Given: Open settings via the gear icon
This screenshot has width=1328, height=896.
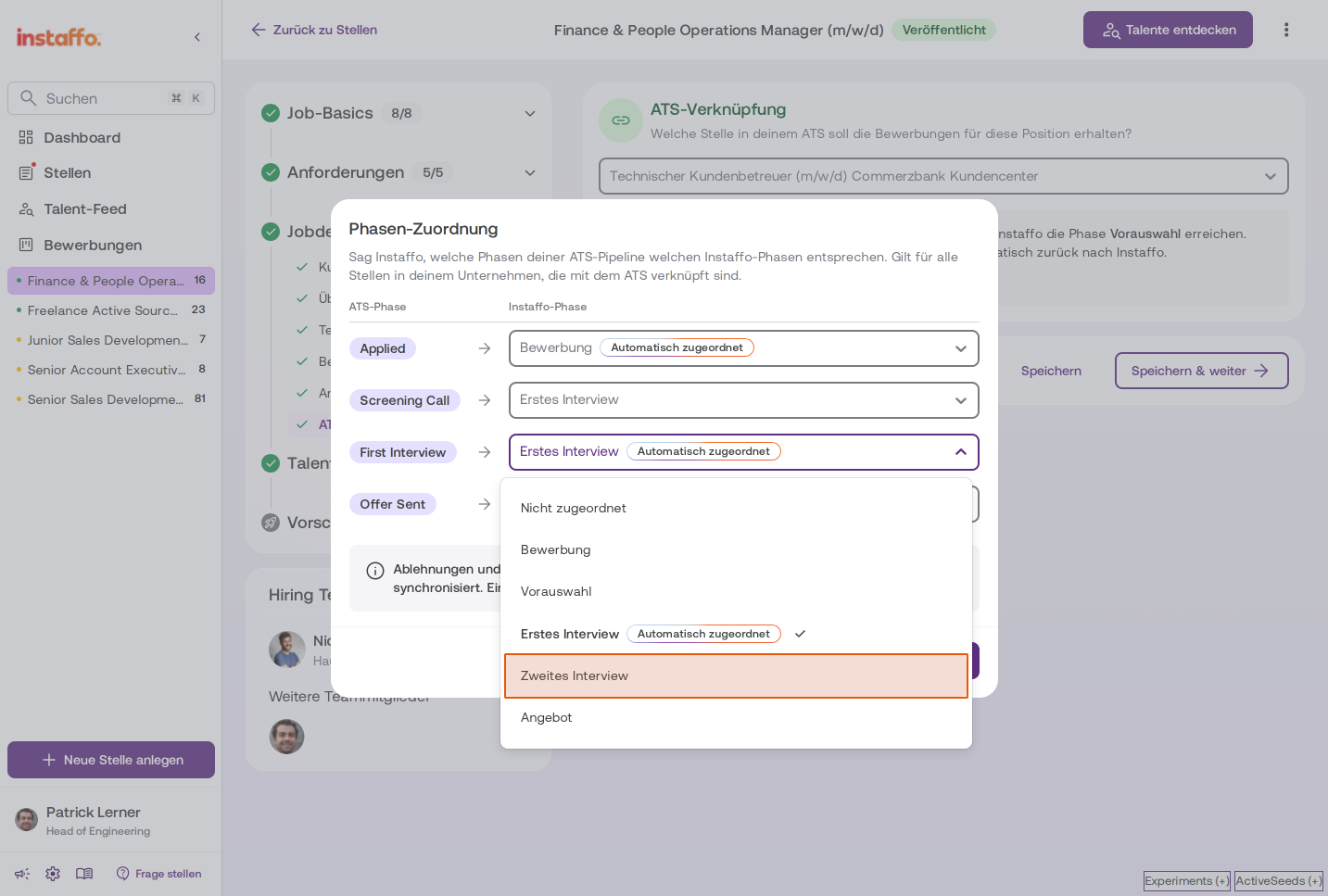Looking at the screenshot, I should pyautogui.click(x=53, y=874).
